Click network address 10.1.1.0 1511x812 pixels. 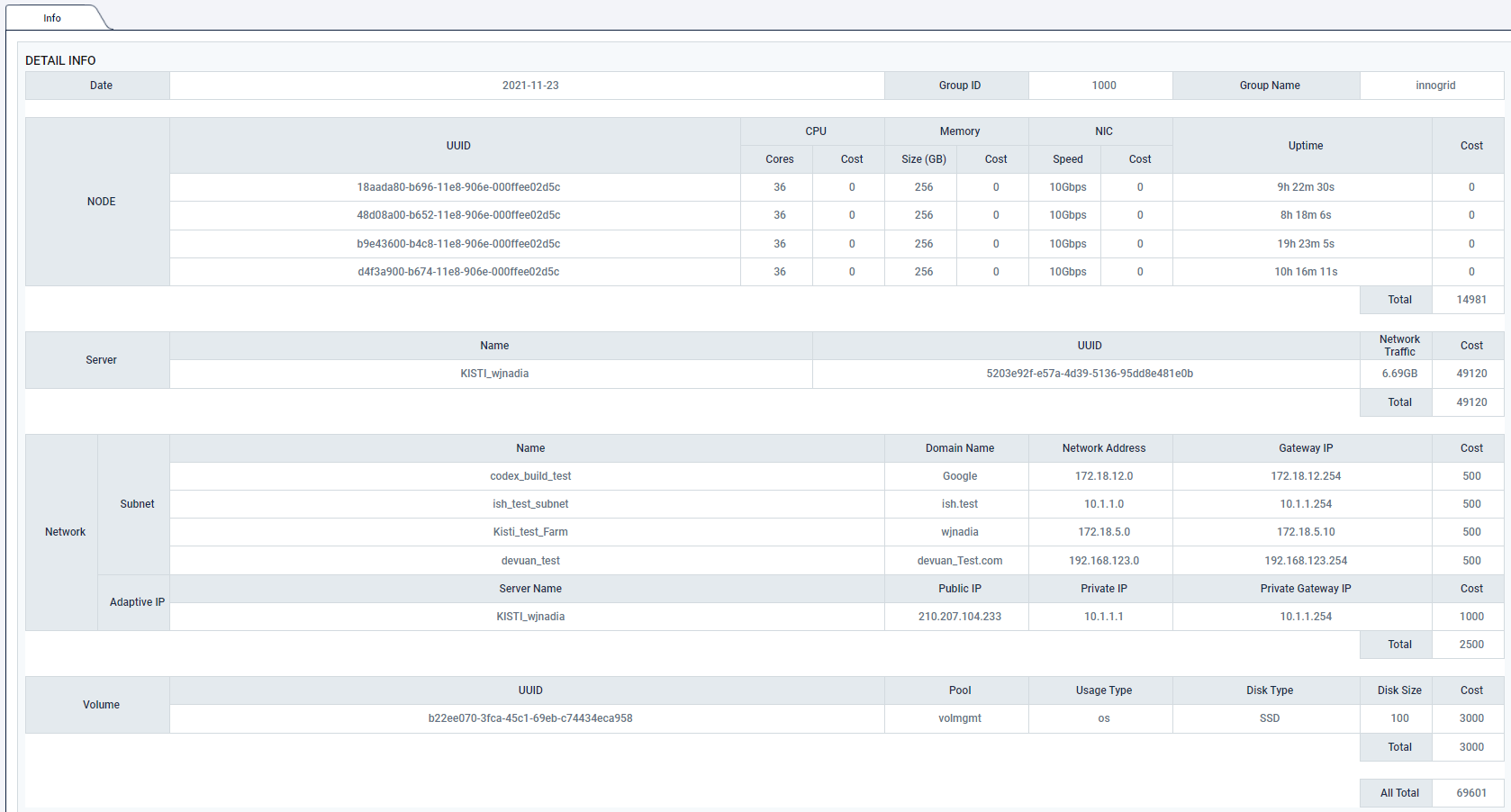(x=1104, y=504)
